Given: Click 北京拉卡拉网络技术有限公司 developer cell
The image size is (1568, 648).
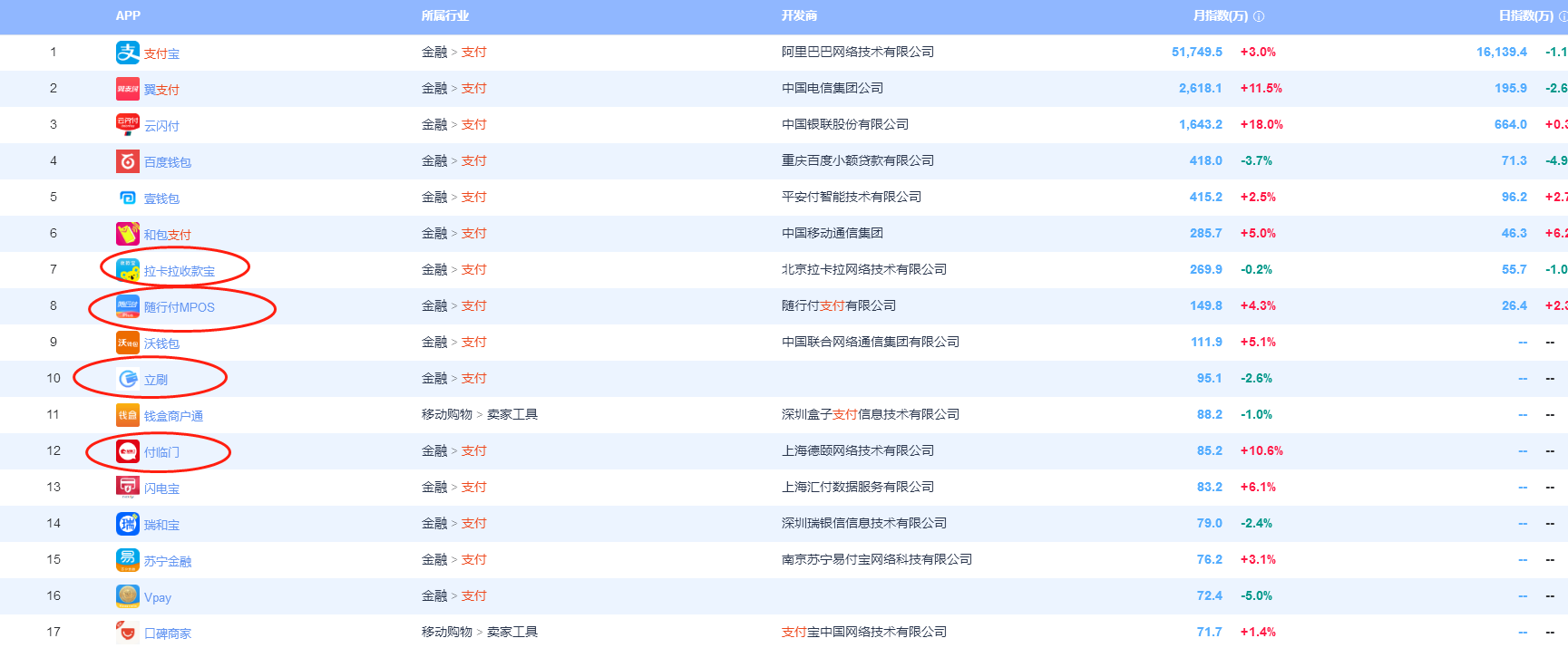Looking at the screenshot, I should point(864,269).
